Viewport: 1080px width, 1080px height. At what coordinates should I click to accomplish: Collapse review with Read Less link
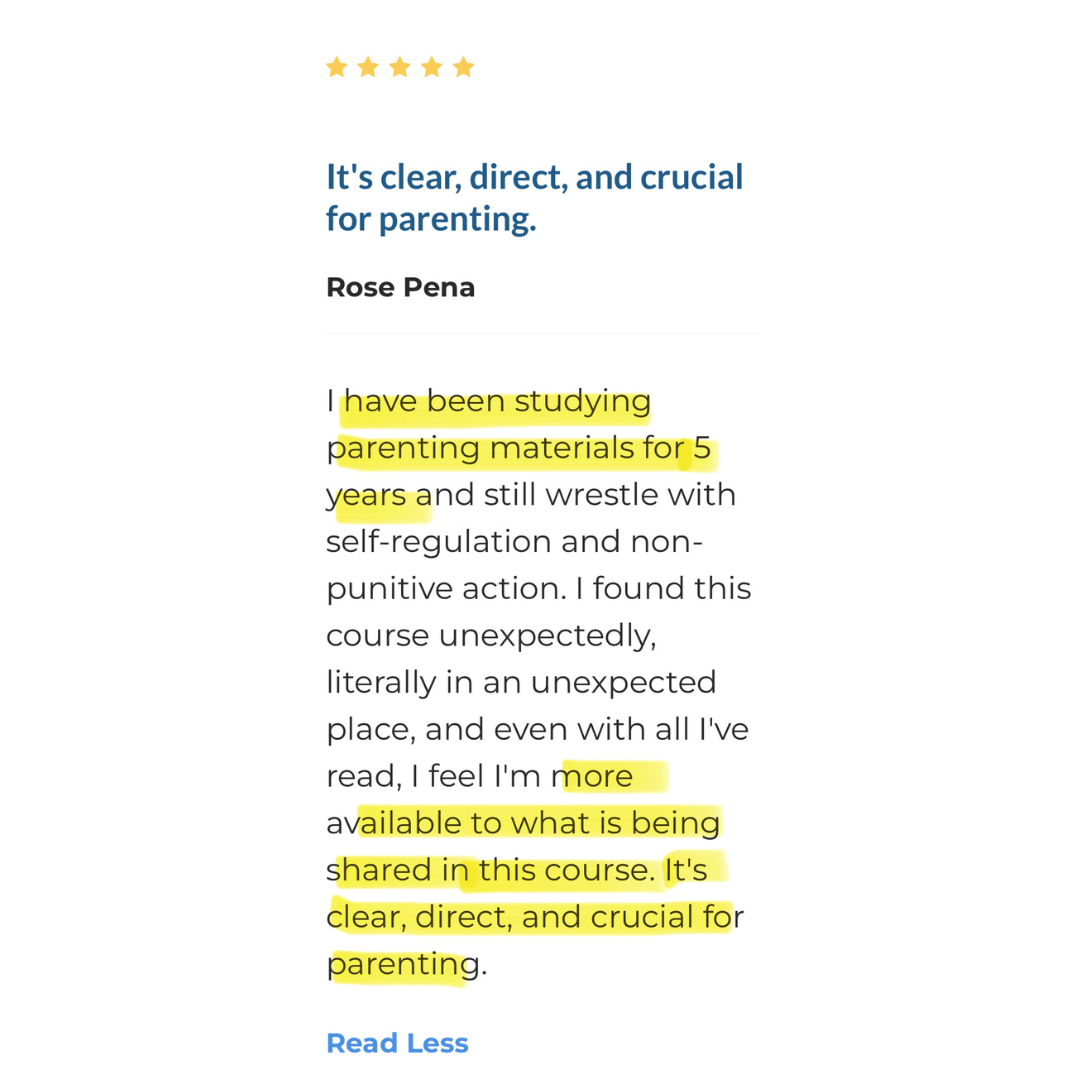tap(397, 1043)
